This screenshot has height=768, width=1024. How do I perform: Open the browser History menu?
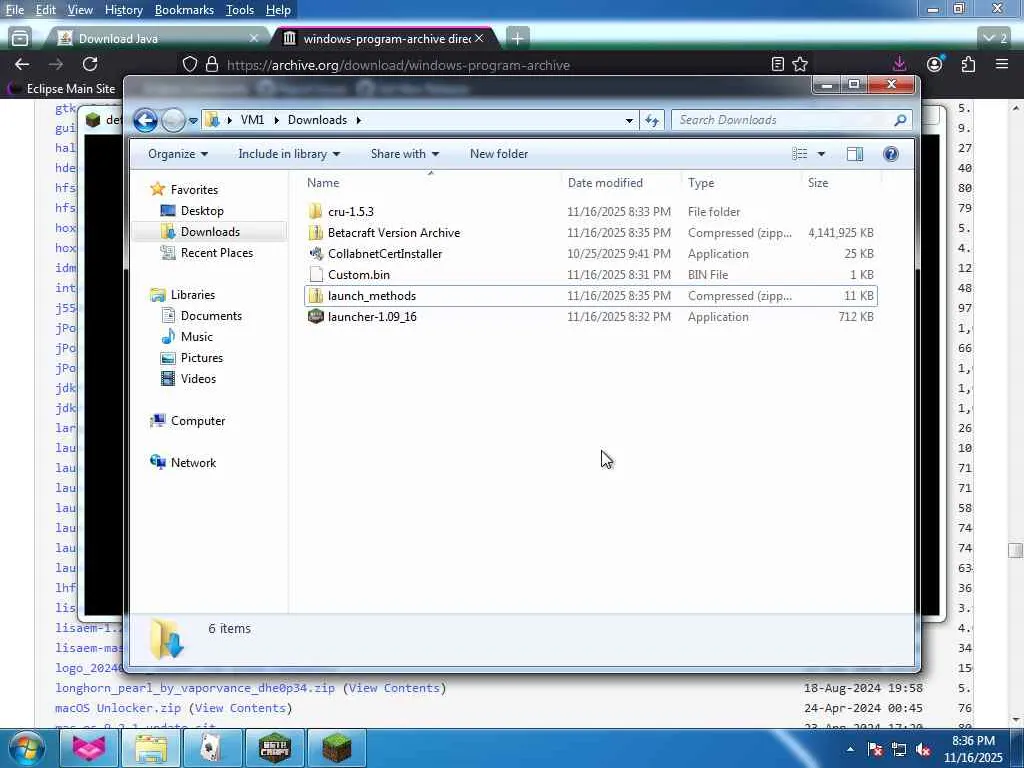[123, 10]
